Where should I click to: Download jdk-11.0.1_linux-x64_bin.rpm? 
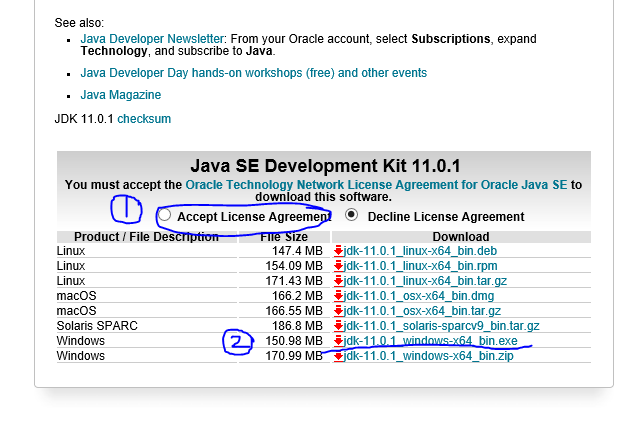(x=421, y=266)
